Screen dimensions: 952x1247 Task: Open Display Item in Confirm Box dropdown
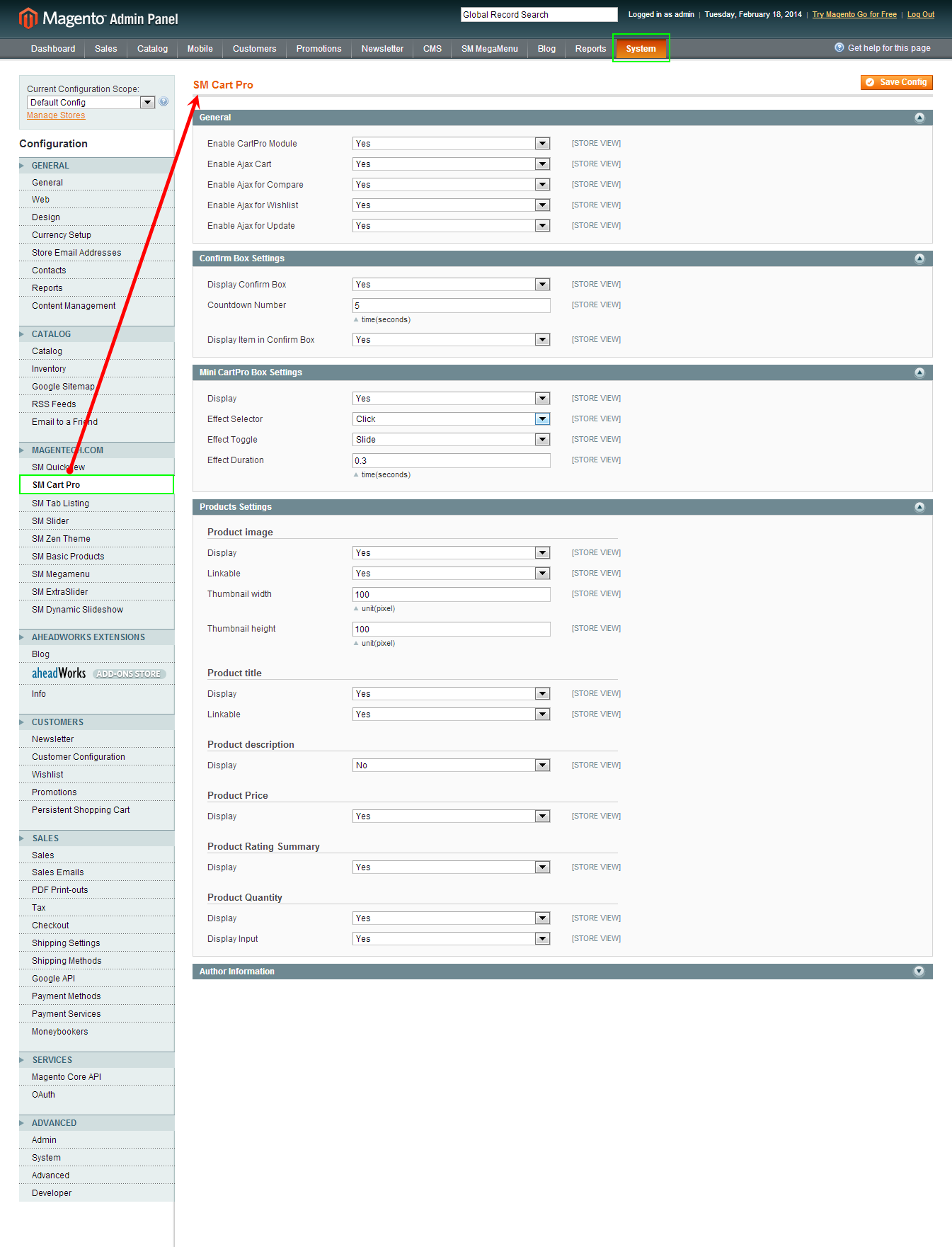tap(451, 340)
